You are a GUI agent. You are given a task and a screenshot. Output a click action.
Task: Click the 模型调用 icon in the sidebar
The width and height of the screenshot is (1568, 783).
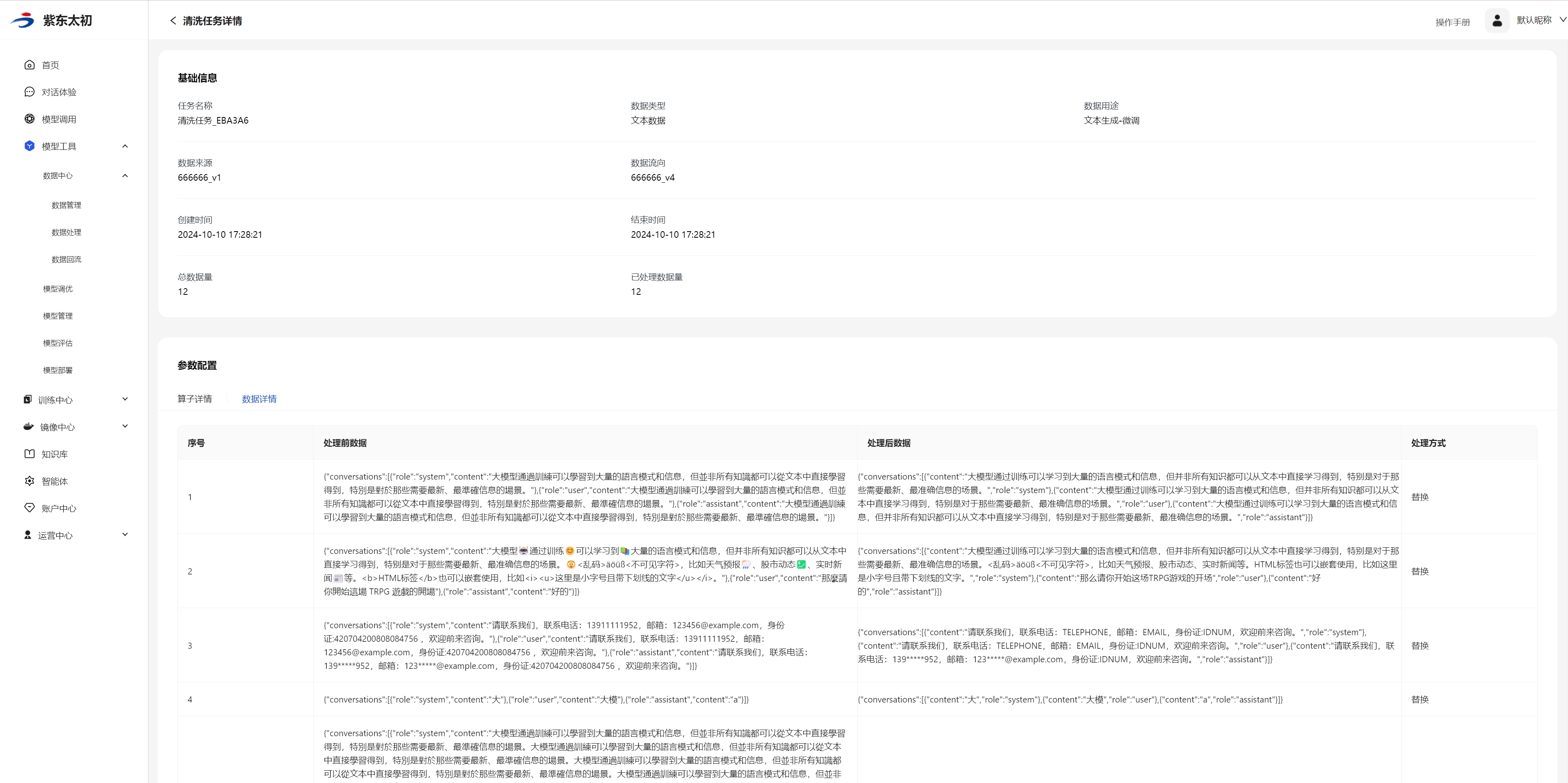29,119
